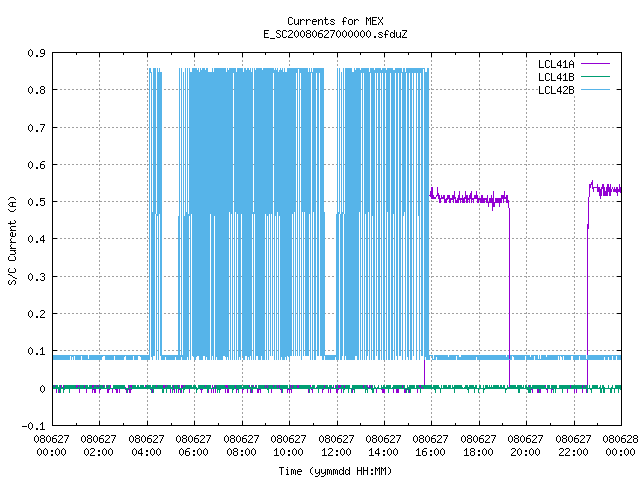Click the y-axis tick value 0.7
The height and width of the screenshot is (480, 640).
(x=36, y=128)
